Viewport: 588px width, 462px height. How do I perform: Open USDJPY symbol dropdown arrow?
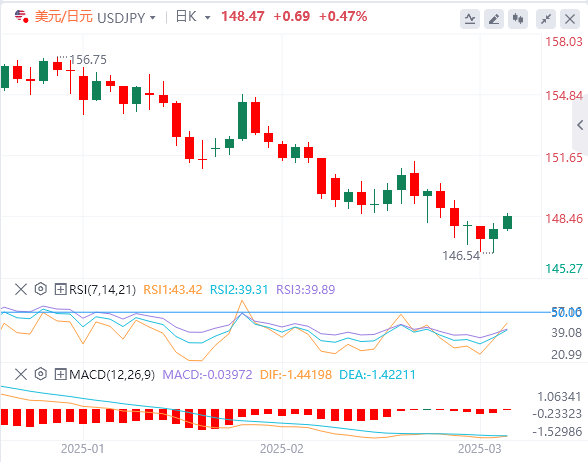pyautogui.click(x=153, y=18)
